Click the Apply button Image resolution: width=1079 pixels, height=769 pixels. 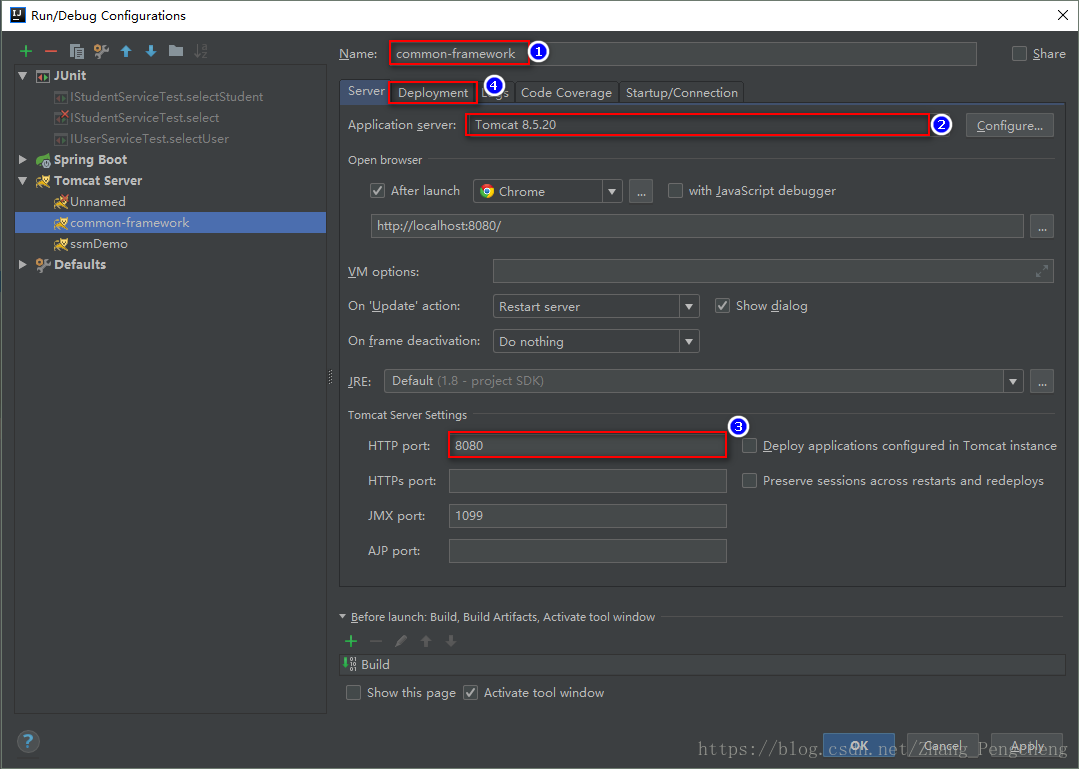(1027, 746)
